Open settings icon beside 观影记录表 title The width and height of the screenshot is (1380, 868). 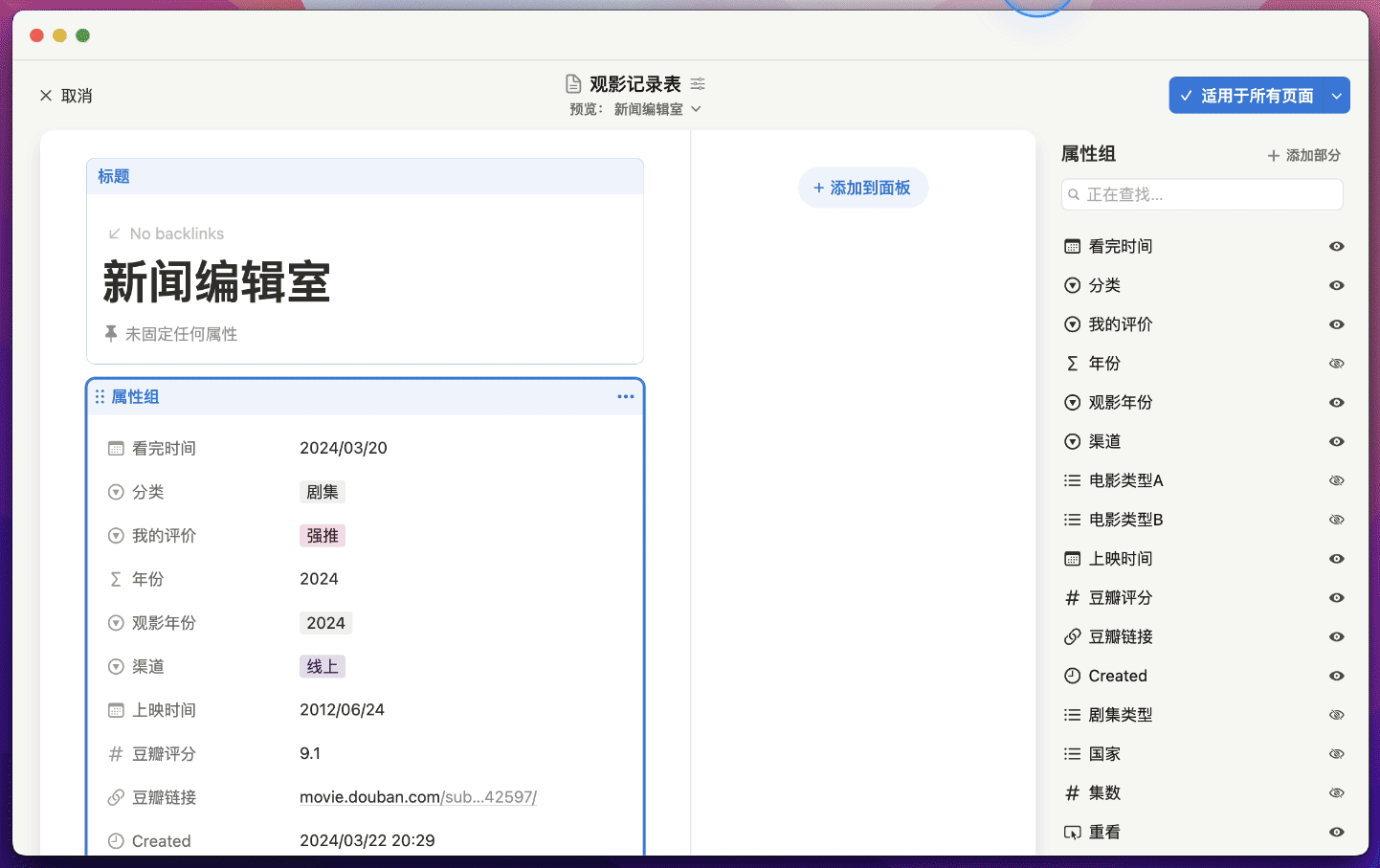(x=698, y=84)
